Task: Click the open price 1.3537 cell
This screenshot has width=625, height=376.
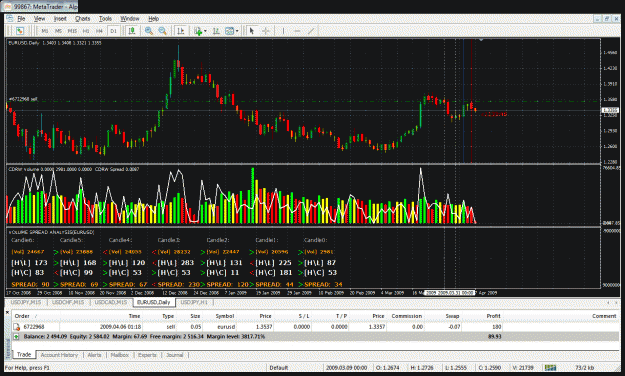Action: pos(263,327)
